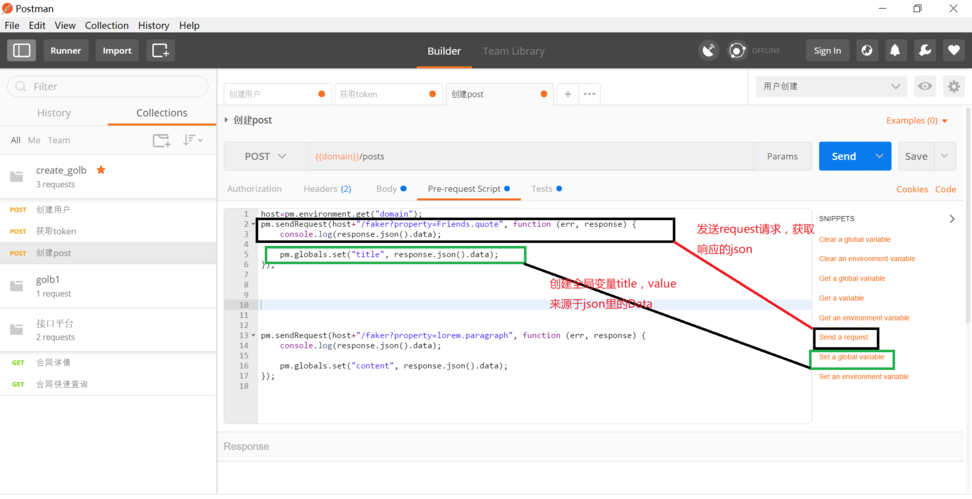The width and height of the screenshot is (972, 499).
Task: Expand the 创建post request title triangle
Action: coord(226,120)
